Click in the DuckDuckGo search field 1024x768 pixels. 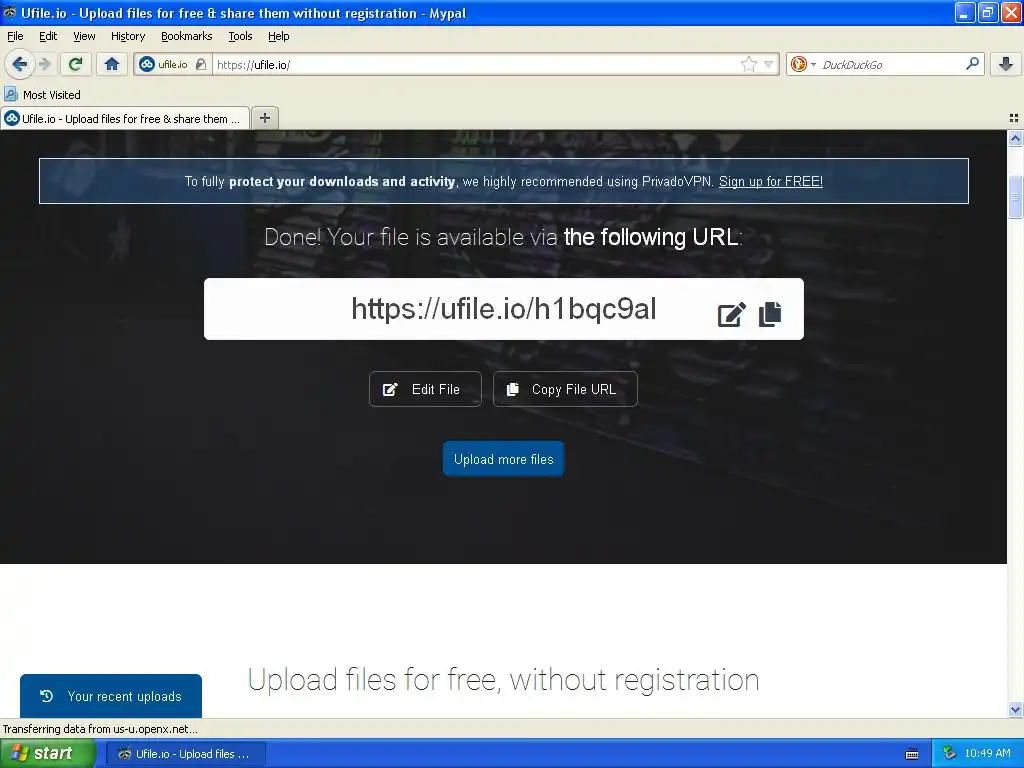pyautogui.click(x=891, y=64)
